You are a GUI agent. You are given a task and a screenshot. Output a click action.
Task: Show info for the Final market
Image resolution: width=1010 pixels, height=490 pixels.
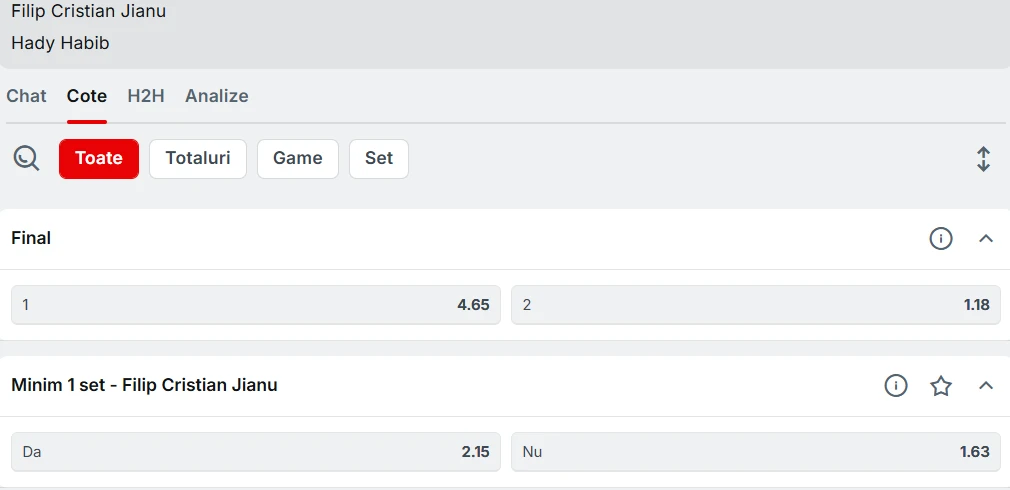[940, 239]
